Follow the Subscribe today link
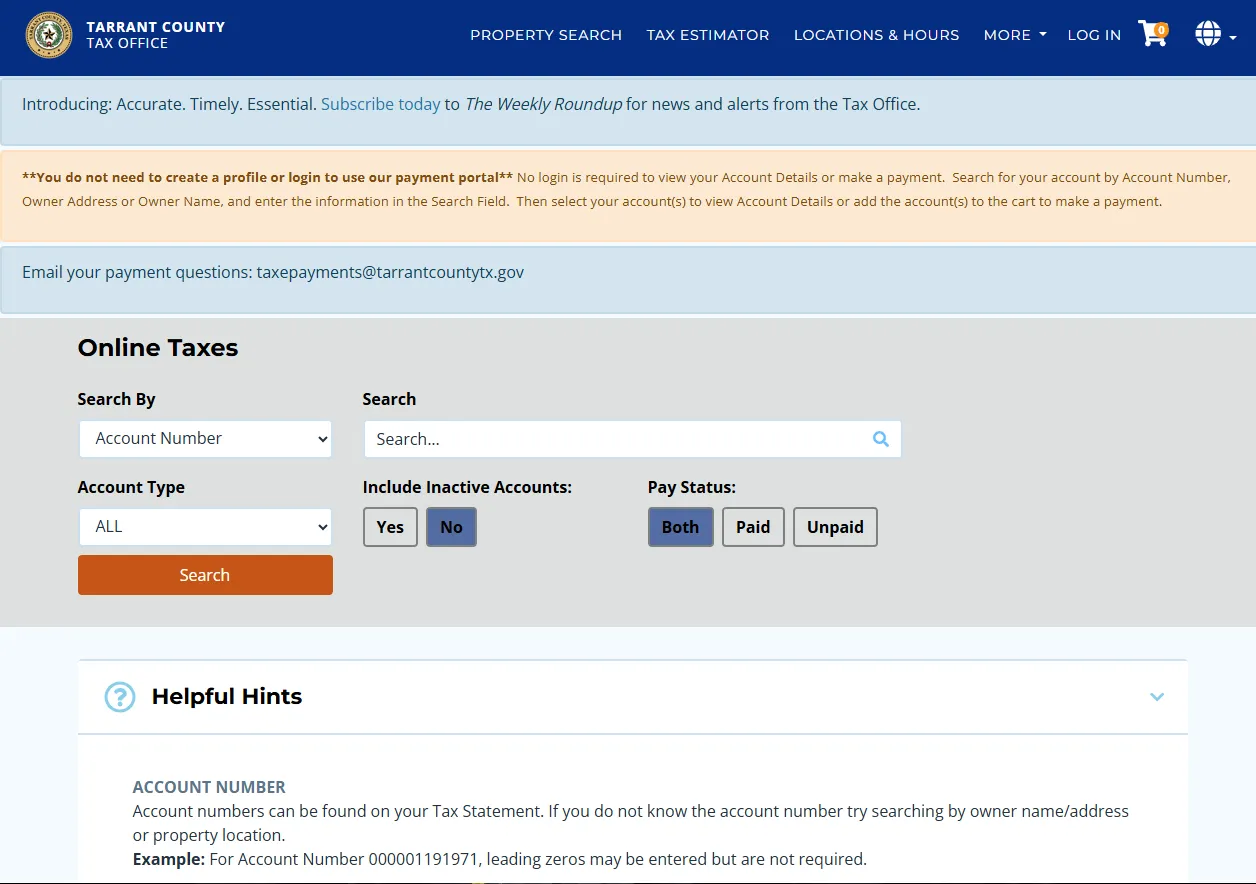Screen dimensions: 1256x884 (381, 104)
